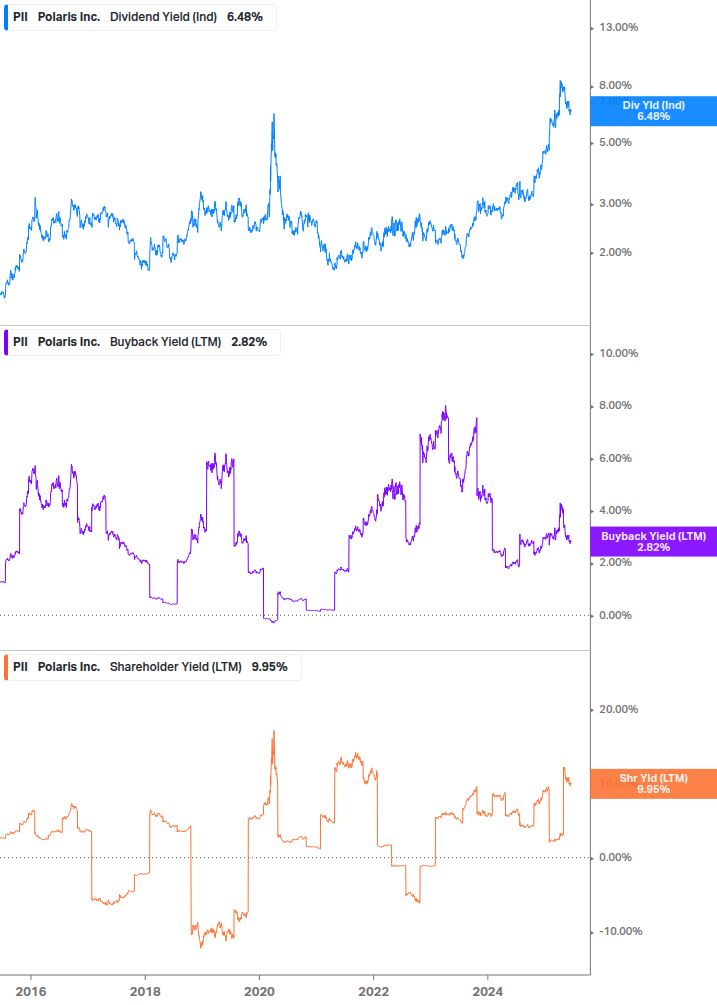717x1005 pixels.
Task: Click the -10.00% label on the shareholder yield axis
Action: (x=620, y=931)
